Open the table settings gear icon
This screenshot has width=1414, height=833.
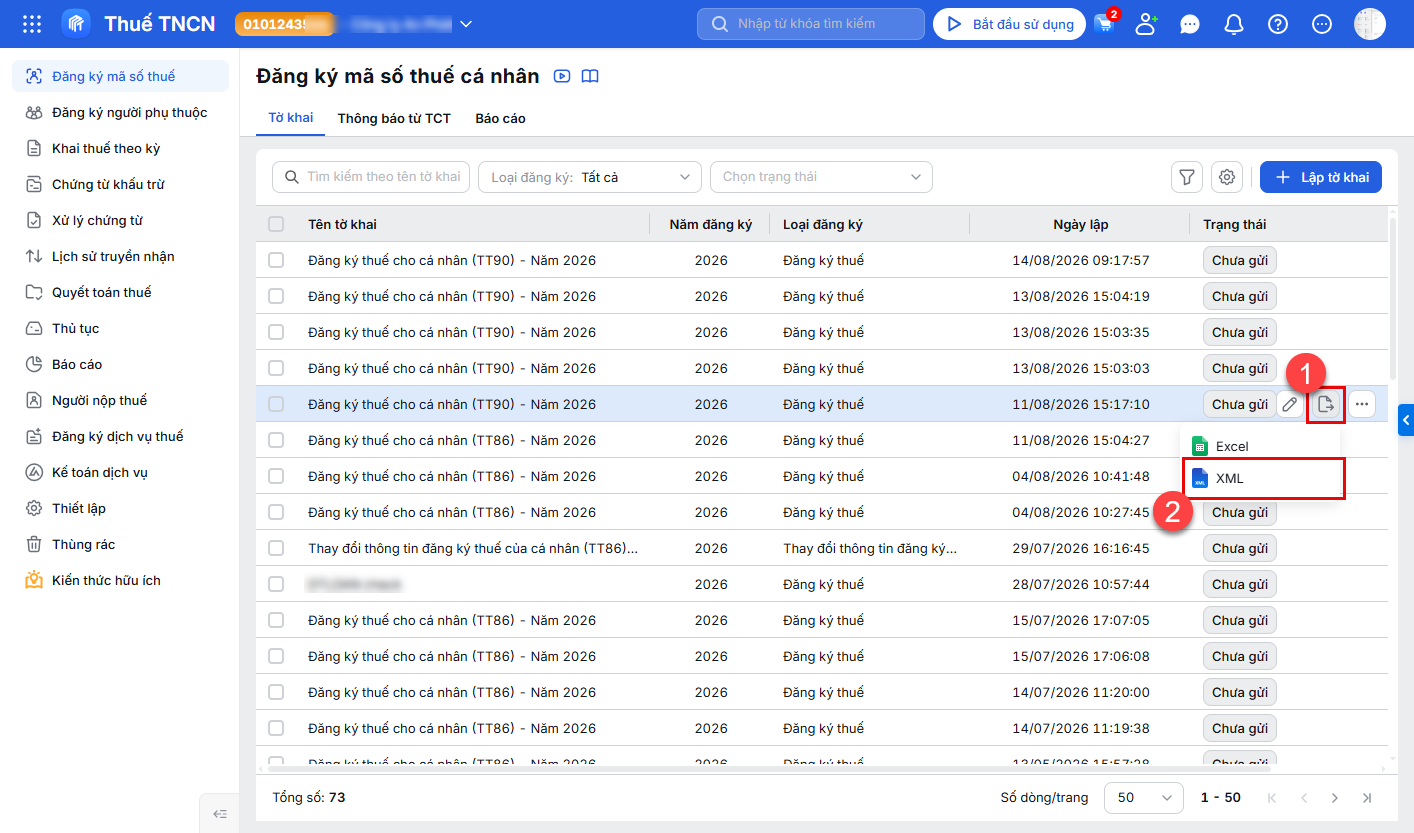pyautogui.click(x=1227, y=177)
